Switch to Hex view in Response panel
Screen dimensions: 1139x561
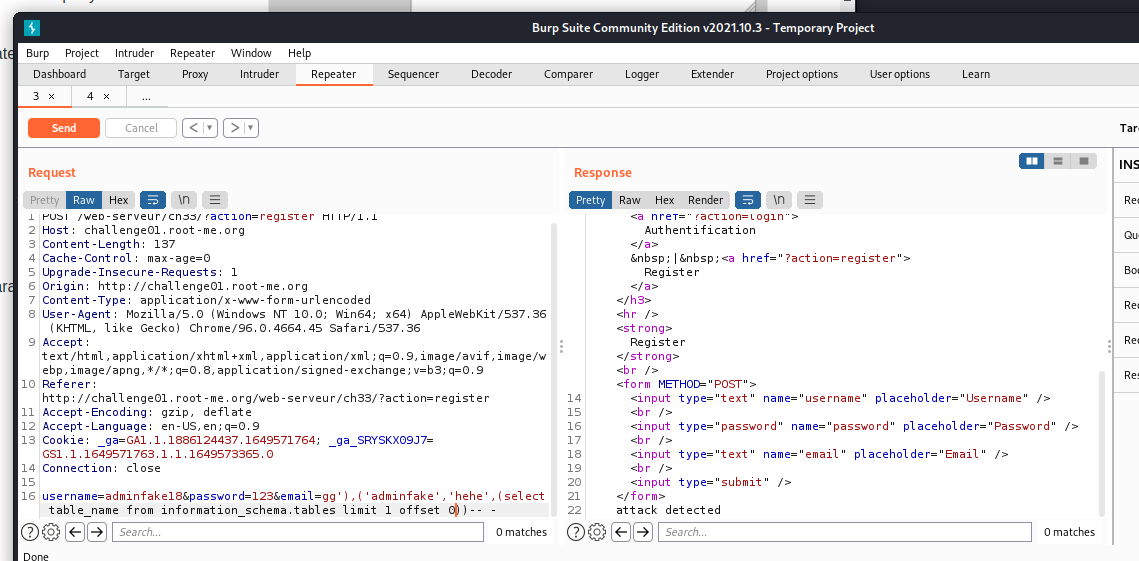tap(665, 200)
